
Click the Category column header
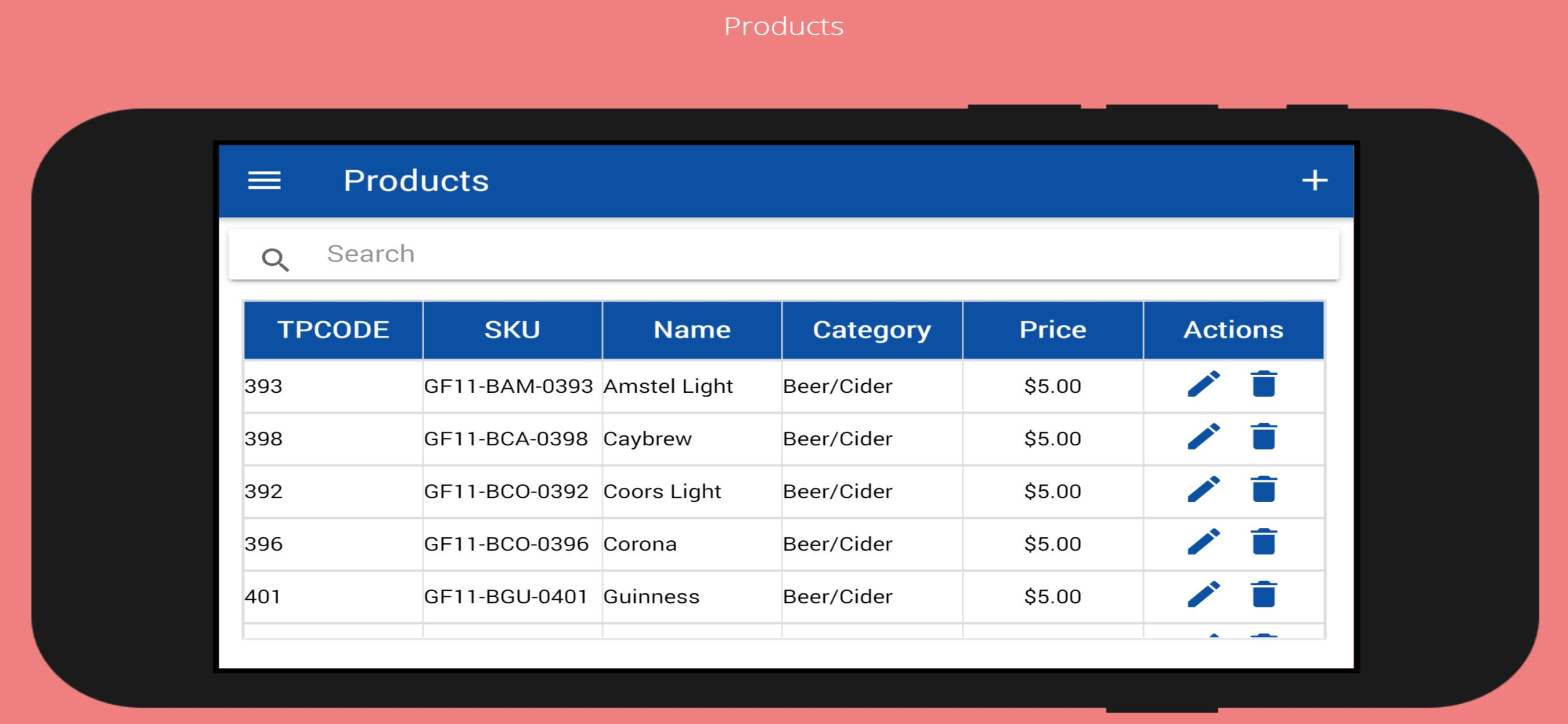[871, 330]
